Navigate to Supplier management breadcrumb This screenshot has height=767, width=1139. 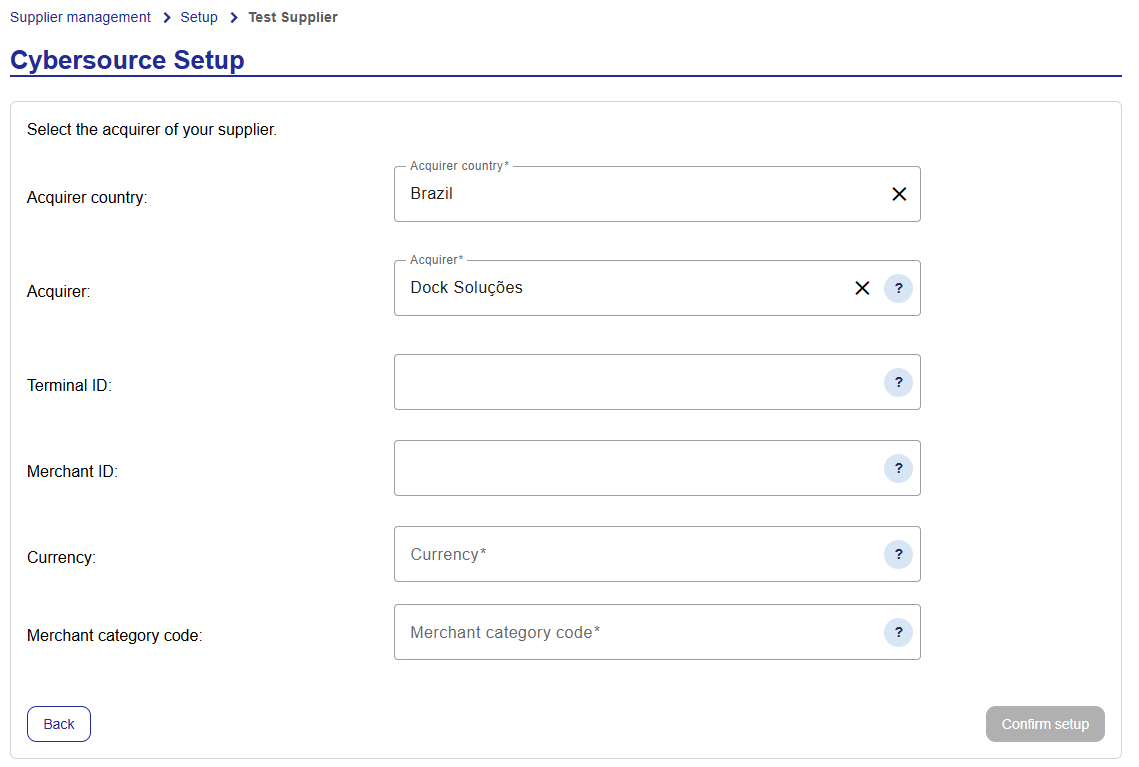coord(80,17)
